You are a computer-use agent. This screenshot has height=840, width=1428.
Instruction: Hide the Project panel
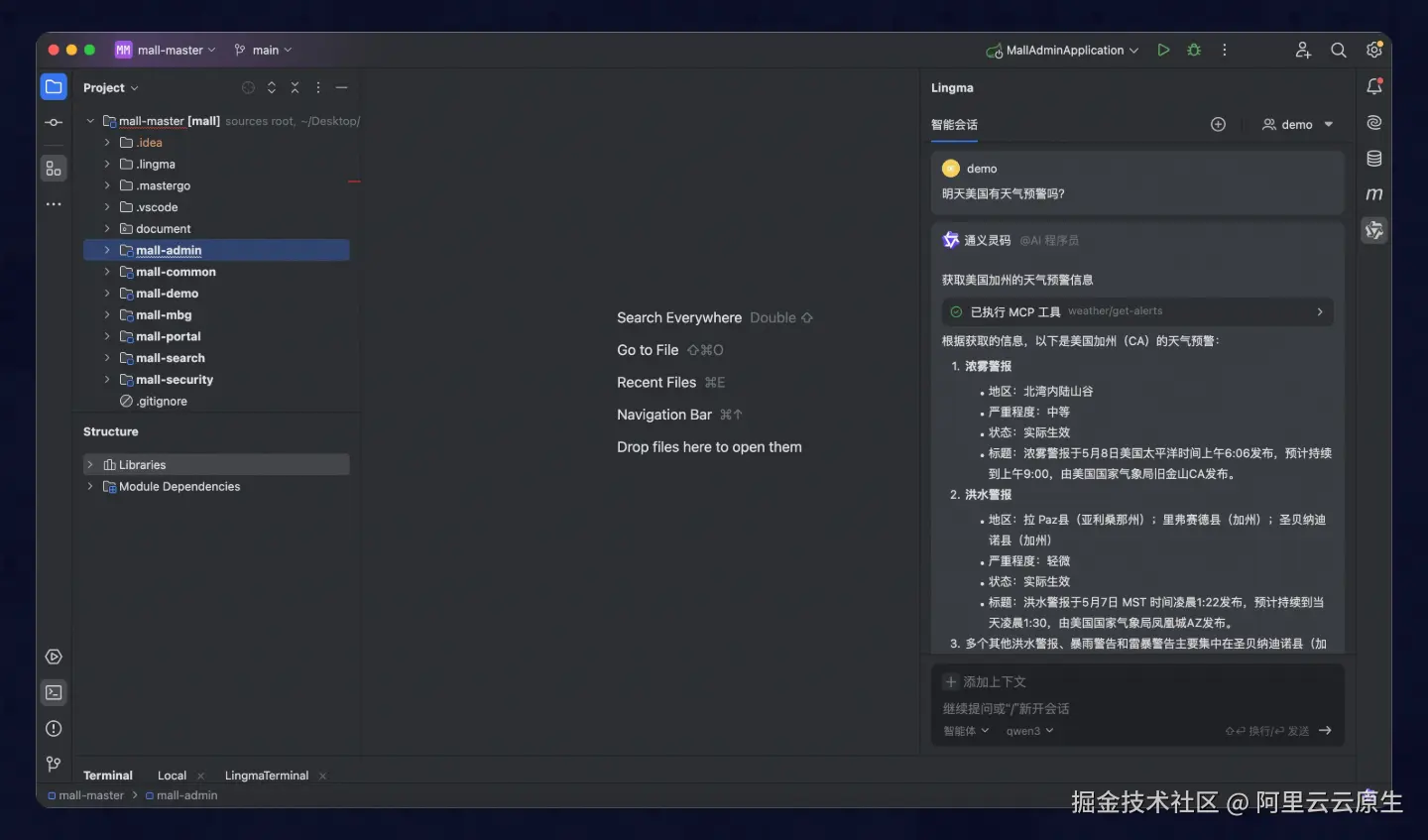(x=341, y=87)
